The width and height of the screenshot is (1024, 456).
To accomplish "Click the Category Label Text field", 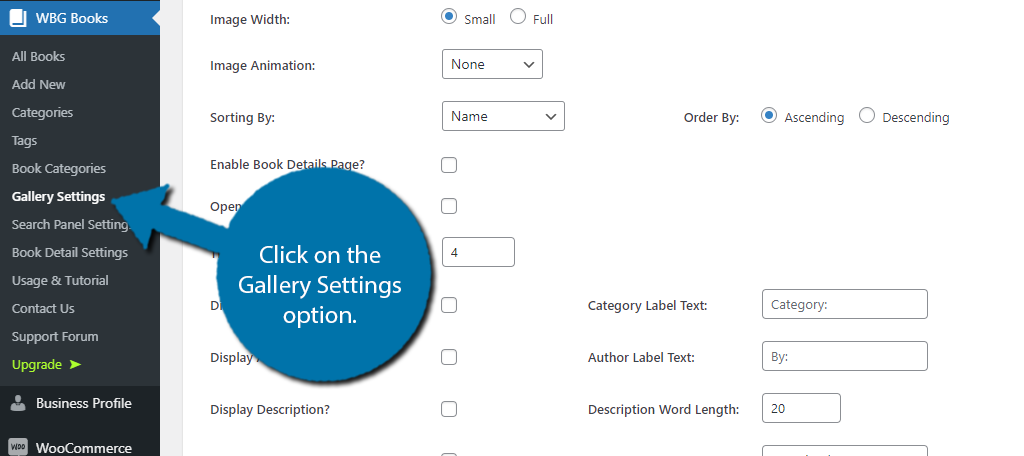I will click(844, 304).
